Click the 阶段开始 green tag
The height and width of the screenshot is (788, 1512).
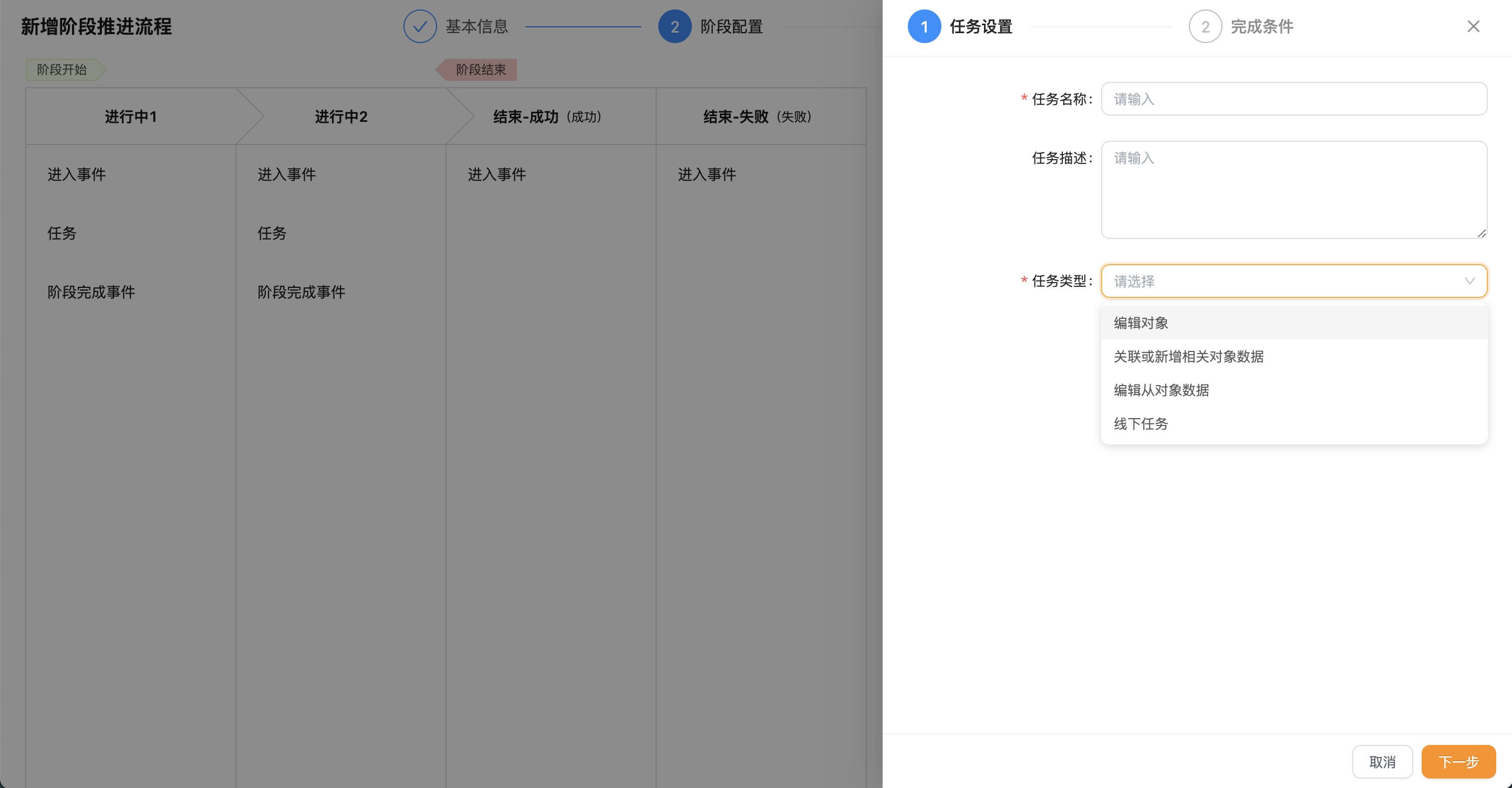[62, 70]
